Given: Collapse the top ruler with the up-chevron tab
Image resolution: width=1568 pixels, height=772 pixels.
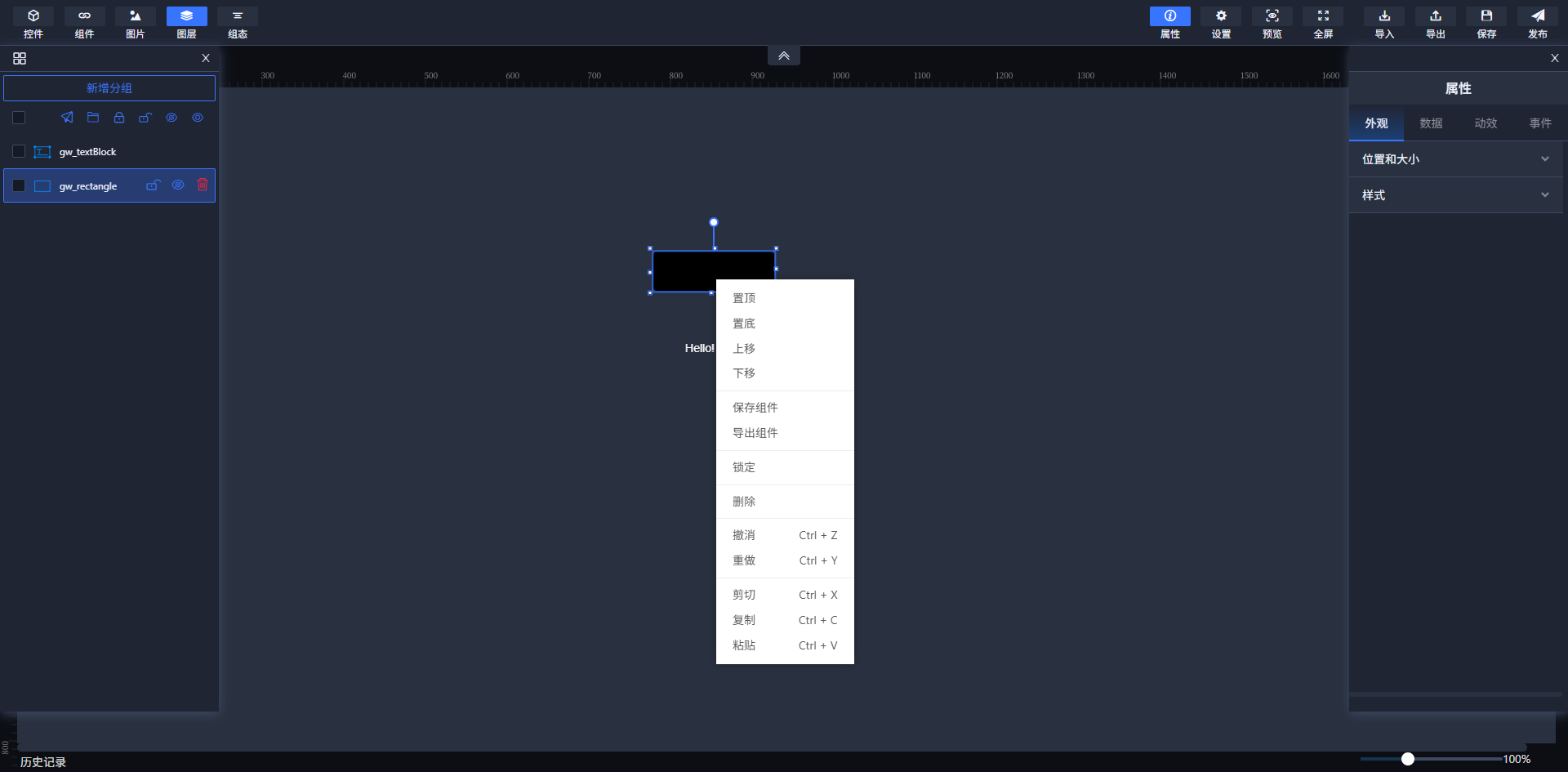Looking at the screenshot, I should tap(784, 56).
